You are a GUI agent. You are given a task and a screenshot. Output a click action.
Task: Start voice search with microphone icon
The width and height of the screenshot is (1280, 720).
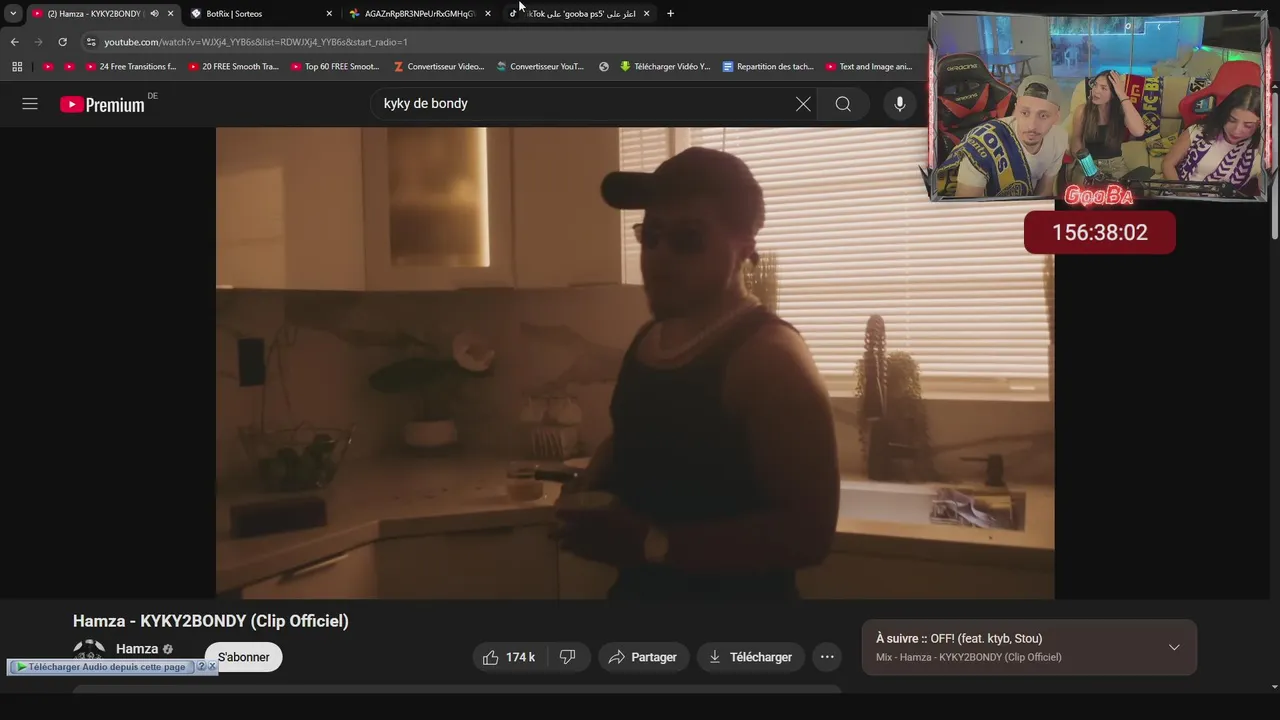pos(900,104)
